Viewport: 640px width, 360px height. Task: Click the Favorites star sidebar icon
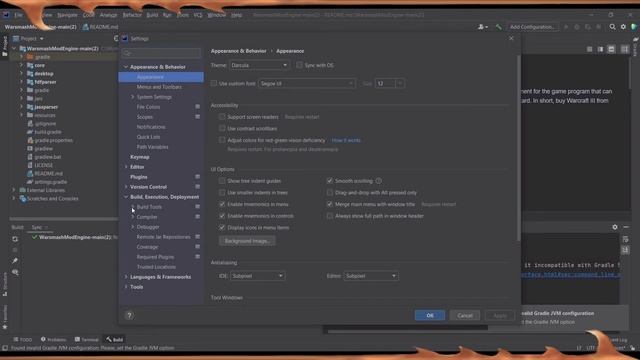click(x=5, y=327)
